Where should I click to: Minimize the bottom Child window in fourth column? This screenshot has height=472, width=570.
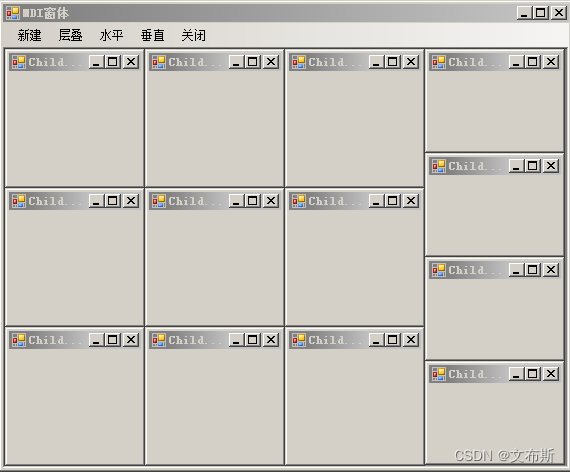(516, 374)
